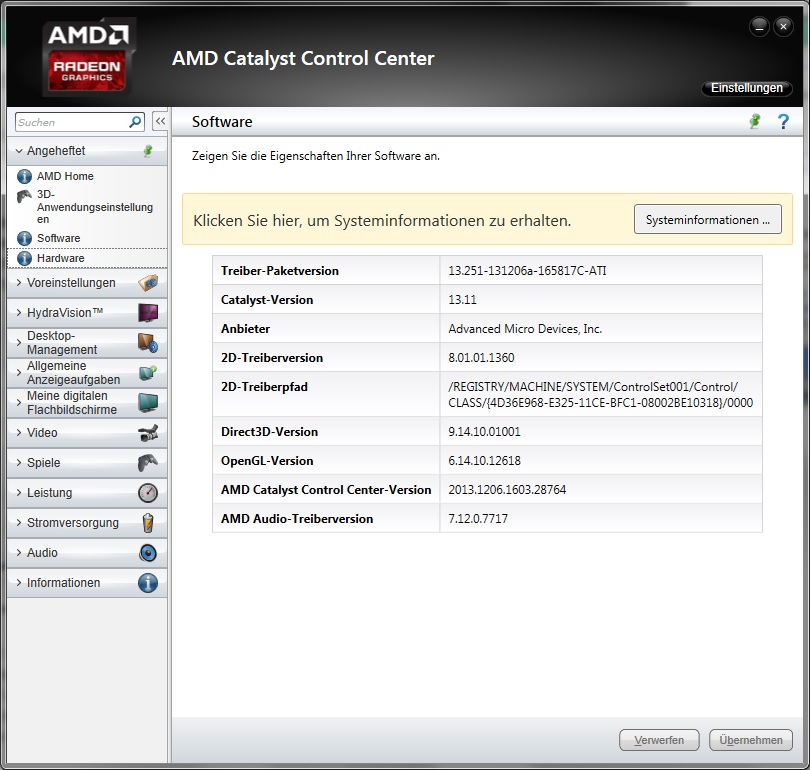The height and width of the screenshot is (770, 810).
Task: Click the Übernehmen button
Action: pos(751,740)
